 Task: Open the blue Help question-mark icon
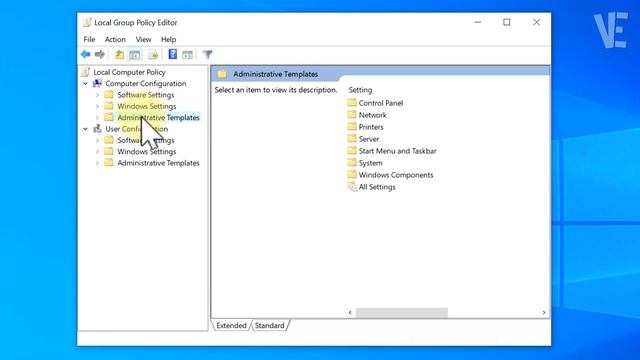point(173,54)
